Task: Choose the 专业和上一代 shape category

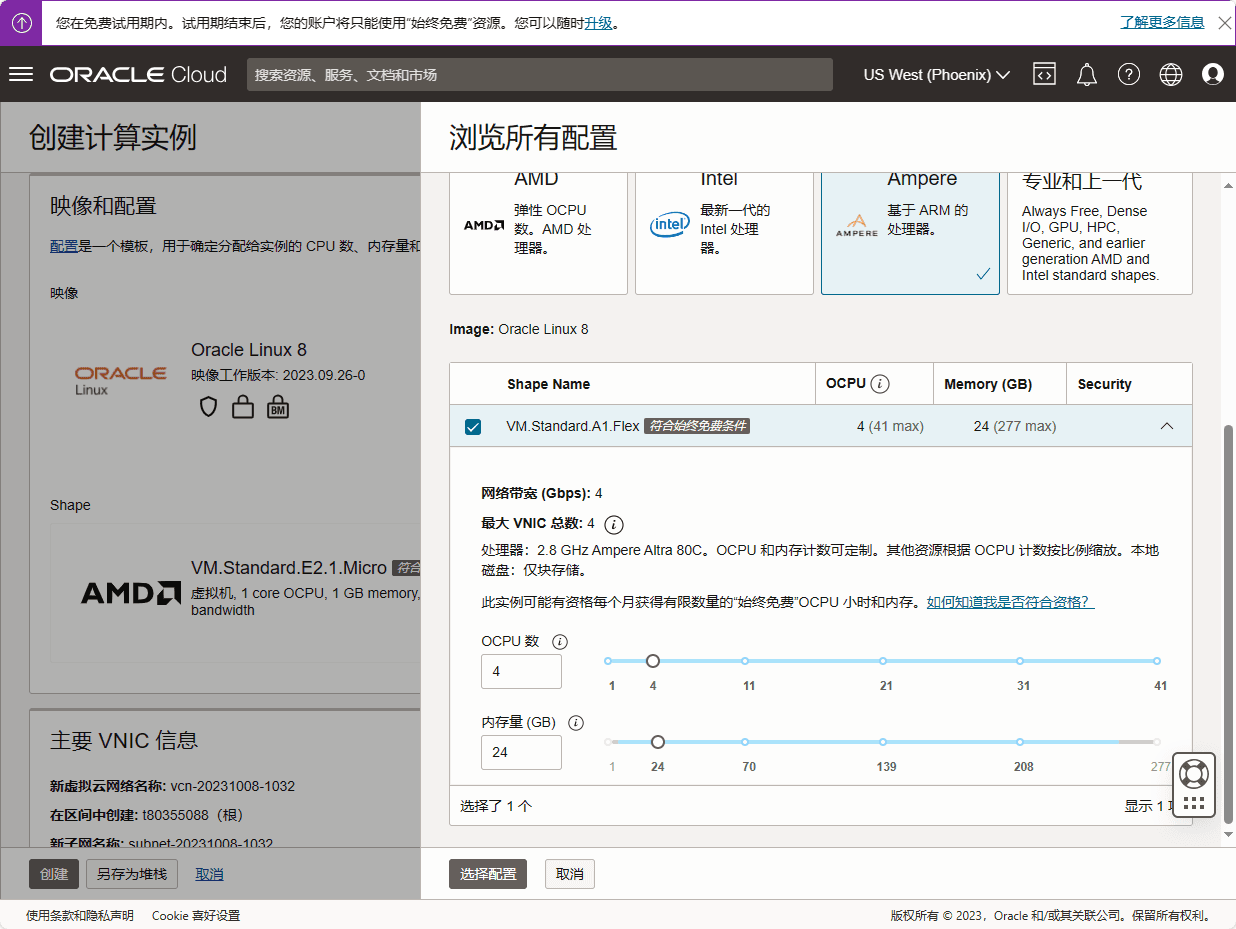Action: 1099,230
